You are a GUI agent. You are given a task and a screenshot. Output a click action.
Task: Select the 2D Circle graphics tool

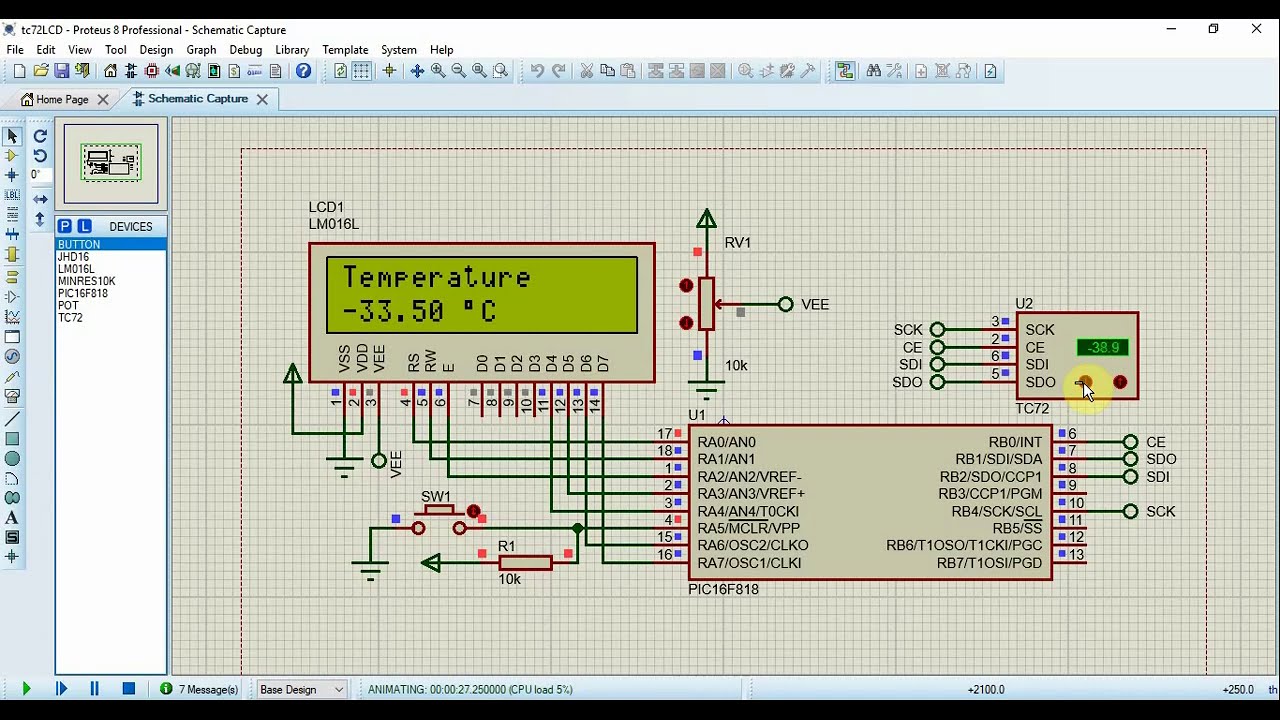tap(12, 458)
